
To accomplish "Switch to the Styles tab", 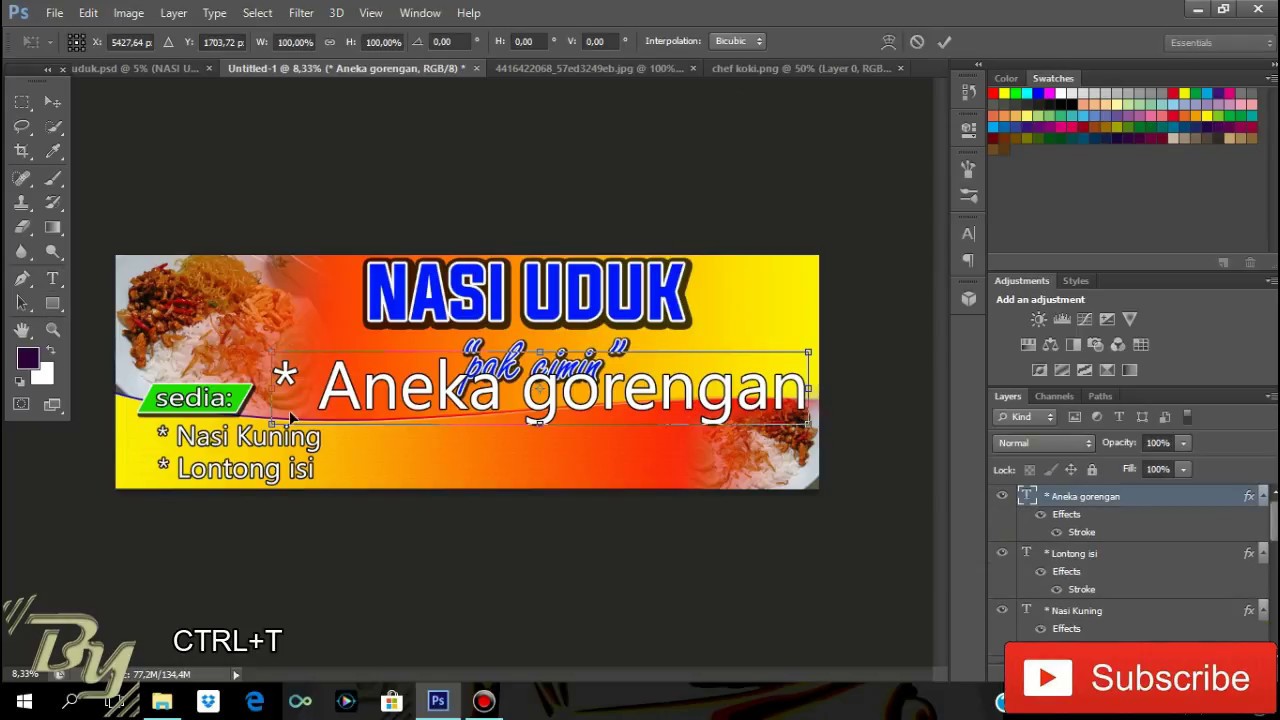I will point(1076,281).
